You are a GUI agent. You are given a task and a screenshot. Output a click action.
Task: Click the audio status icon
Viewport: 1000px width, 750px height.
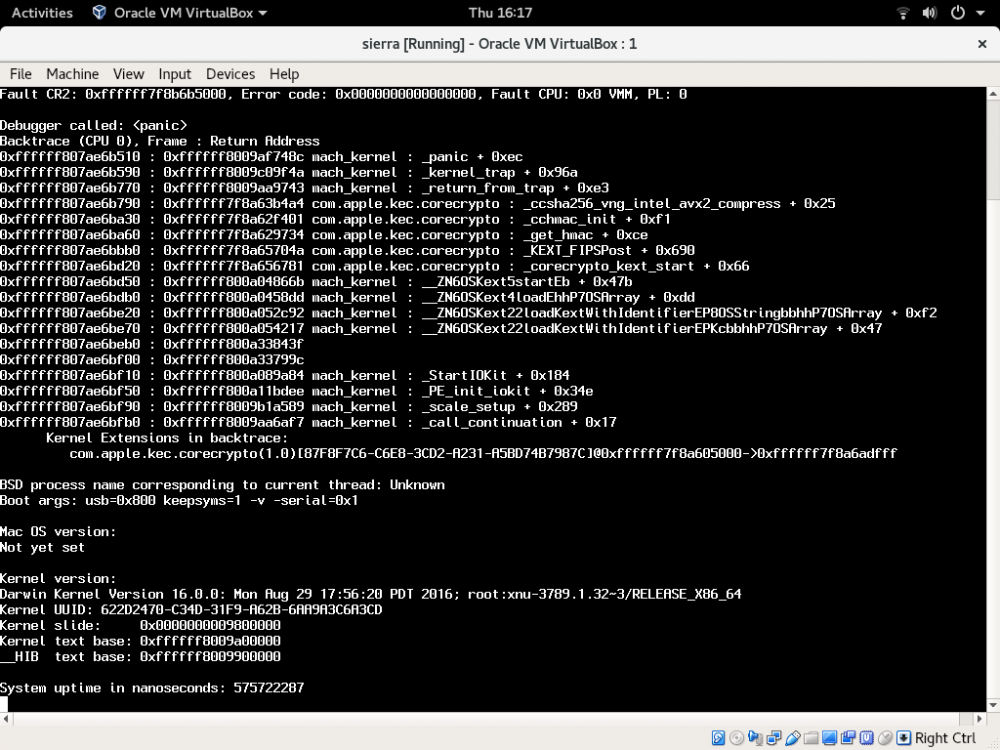[x=755, y=738]
